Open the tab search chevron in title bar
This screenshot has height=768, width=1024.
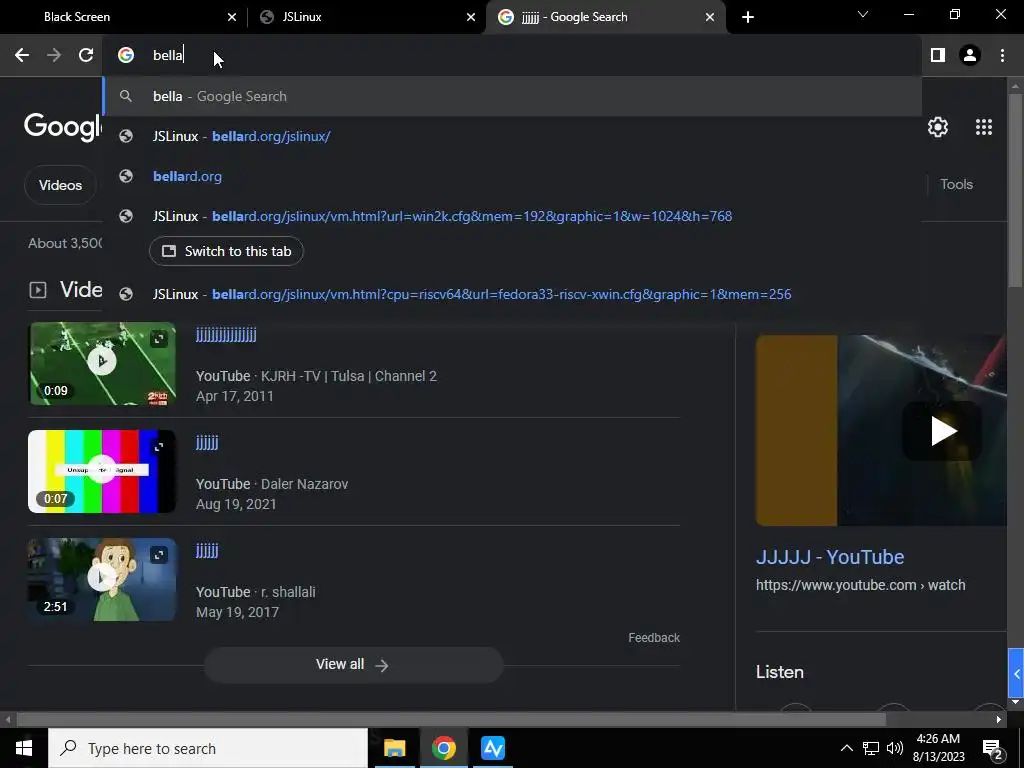point(863,14)
